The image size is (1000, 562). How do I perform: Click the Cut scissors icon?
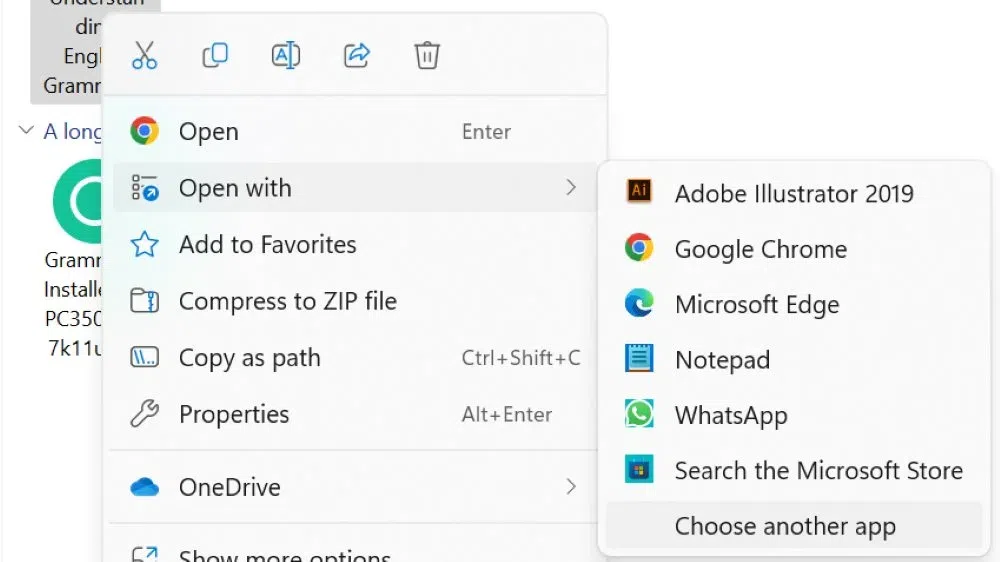[x=145, y=55]
